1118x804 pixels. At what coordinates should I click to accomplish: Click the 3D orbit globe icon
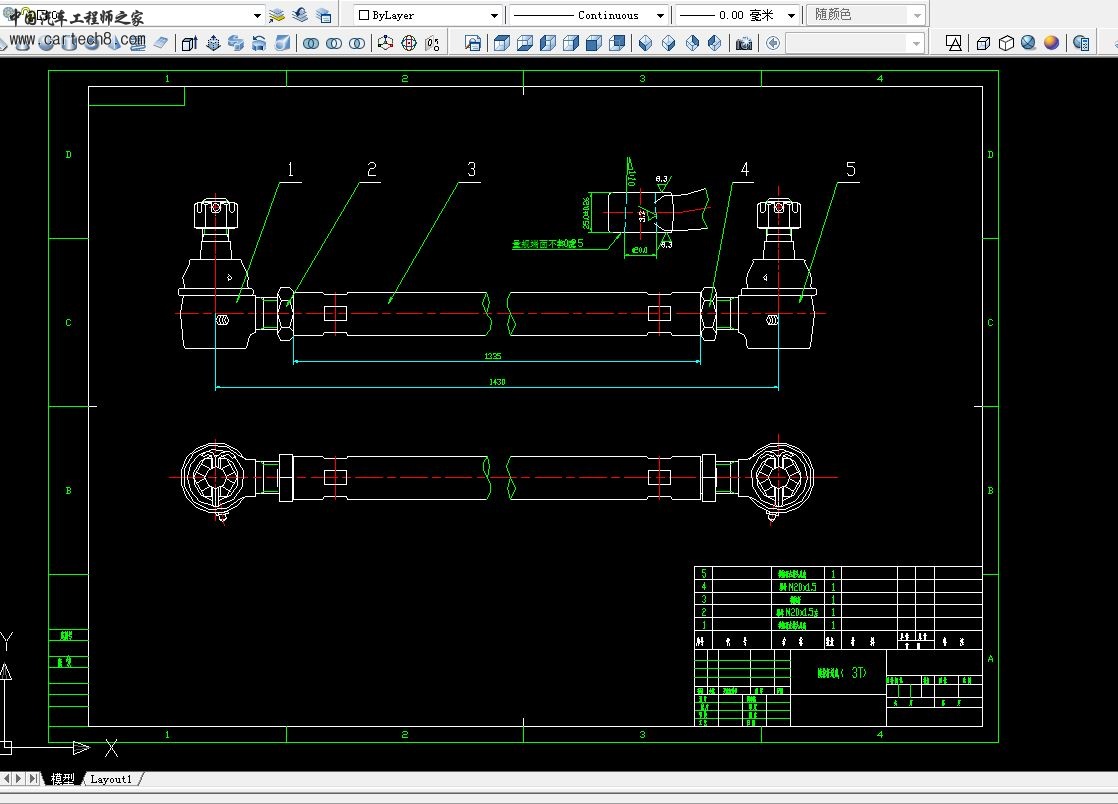(x=409, y=43)
